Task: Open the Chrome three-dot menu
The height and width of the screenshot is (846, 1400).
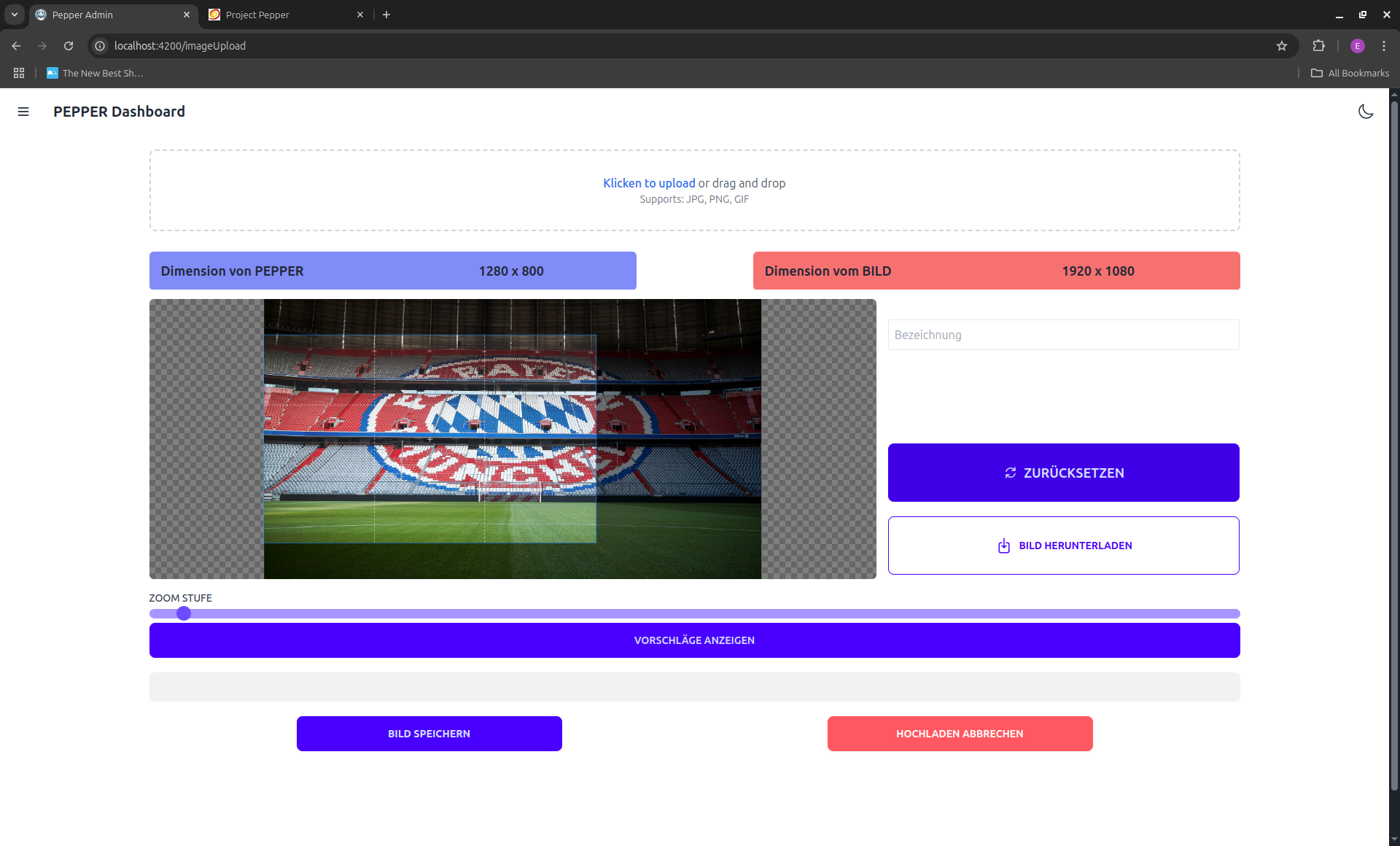Action: tap(1384, 46)
